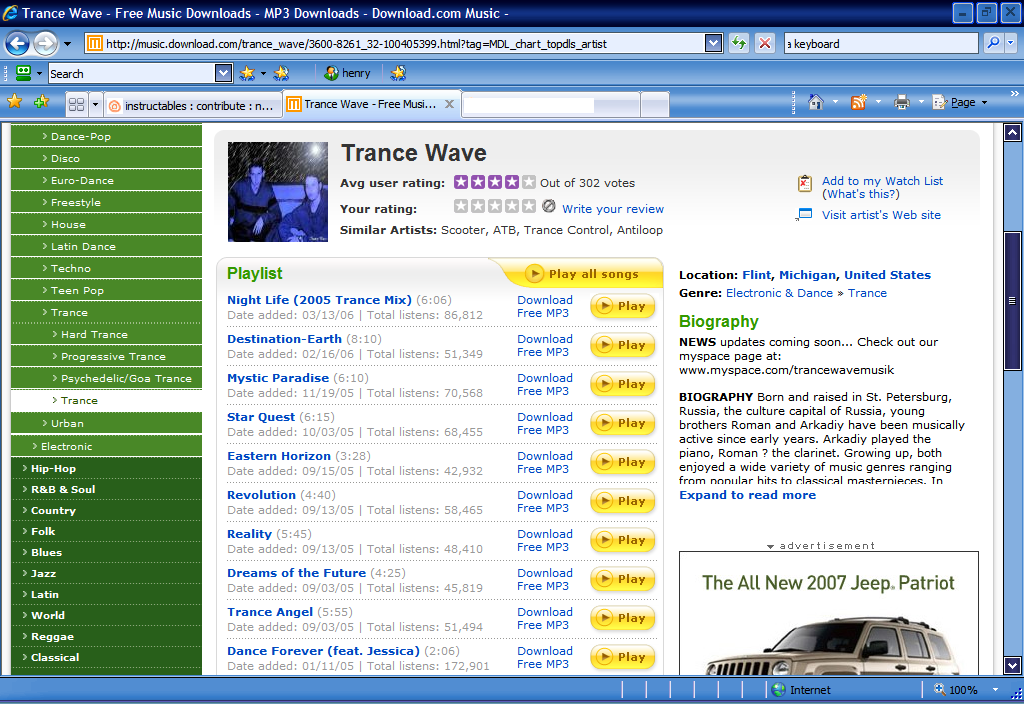Close the Trance Wave tab

[x=449, y=104]
